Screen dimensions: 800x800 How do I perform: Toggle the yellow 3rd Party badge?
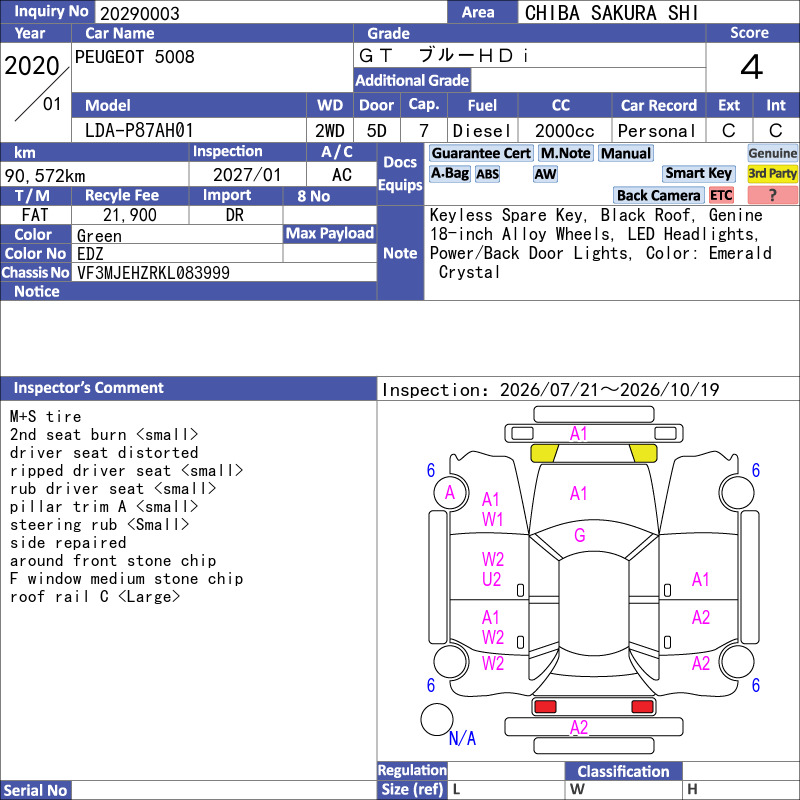coord(772,174)
